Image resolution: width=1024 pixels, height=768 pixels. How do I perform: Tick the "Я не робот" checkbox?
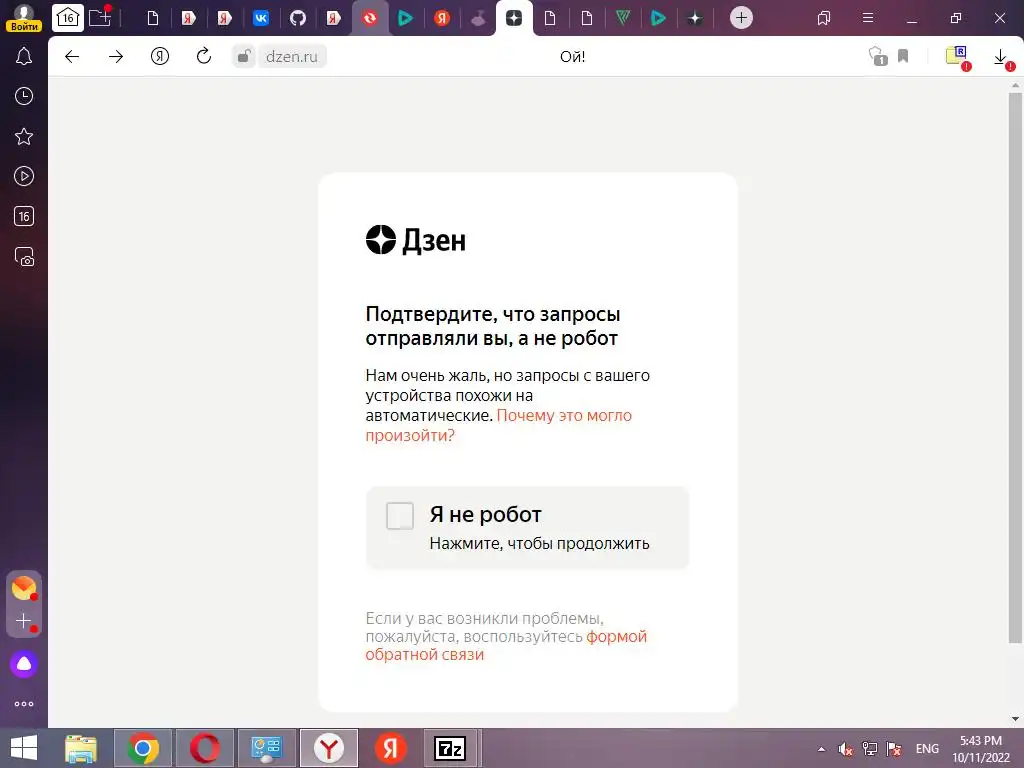click(x=400, y=516)
